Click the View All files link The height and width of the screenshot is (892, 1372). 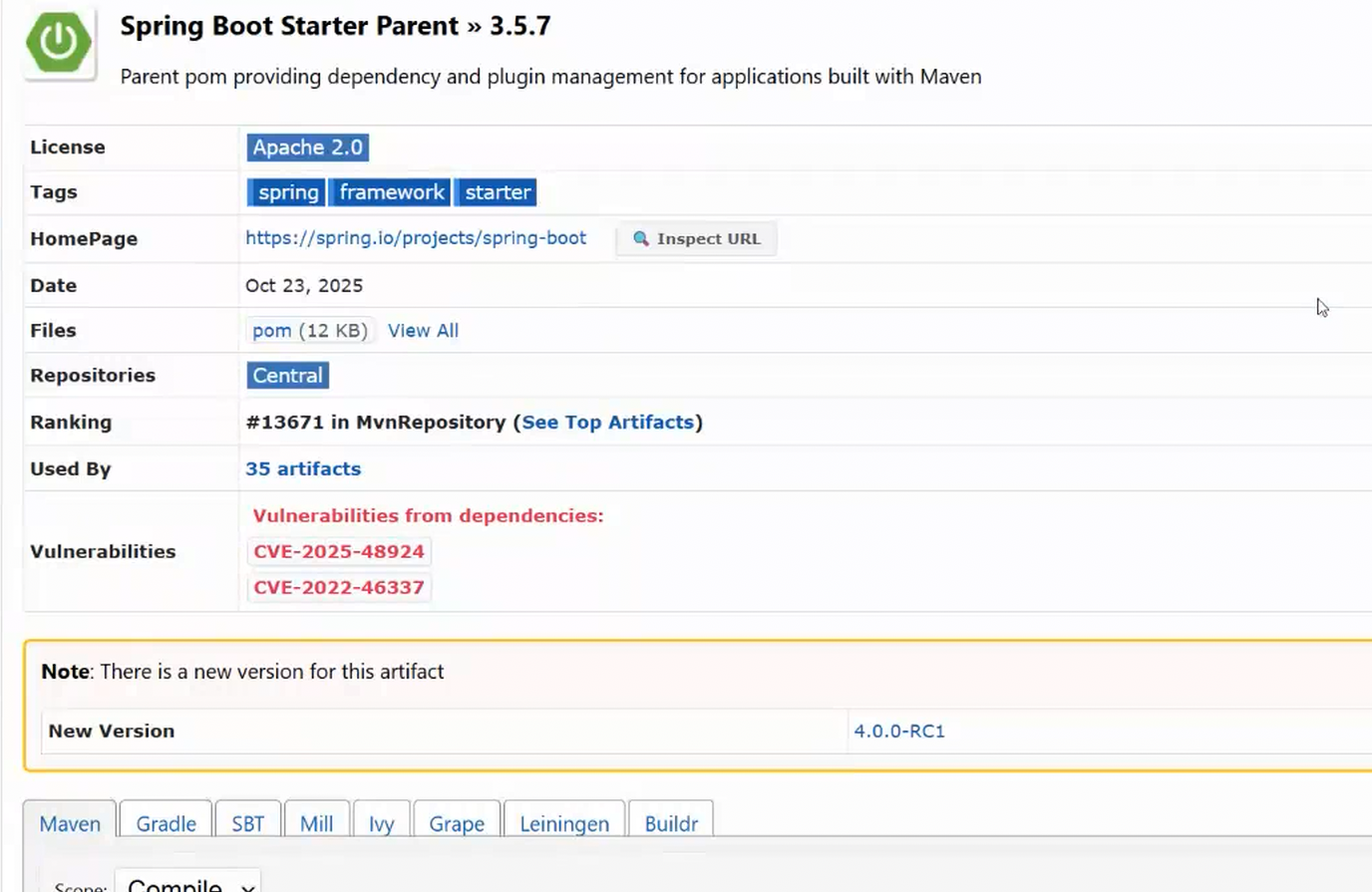(423, 331)
